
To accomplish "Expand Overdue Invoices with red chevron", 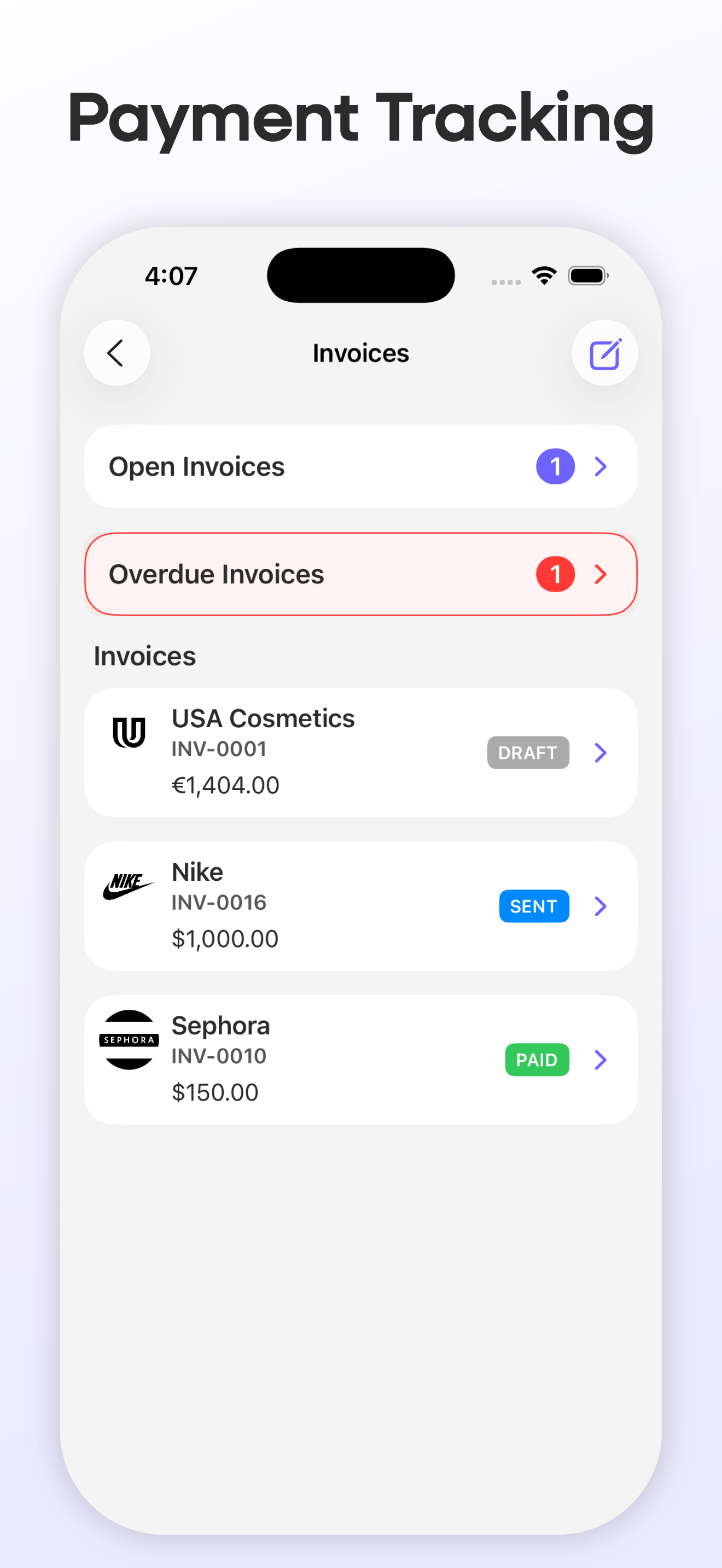I will [x=601, y=574].
